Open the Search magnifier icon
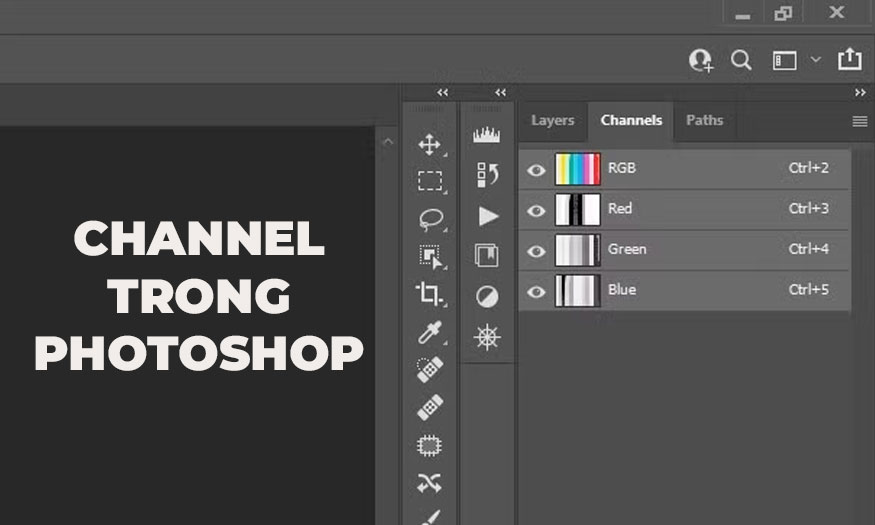The width and height of the screenshot is (875, 525). (741, 60)
